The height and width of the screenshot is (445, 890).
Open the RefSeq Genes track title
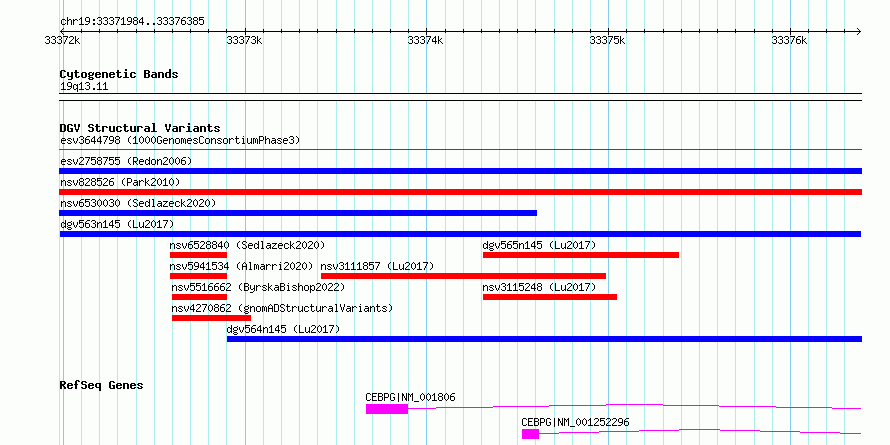101,385
